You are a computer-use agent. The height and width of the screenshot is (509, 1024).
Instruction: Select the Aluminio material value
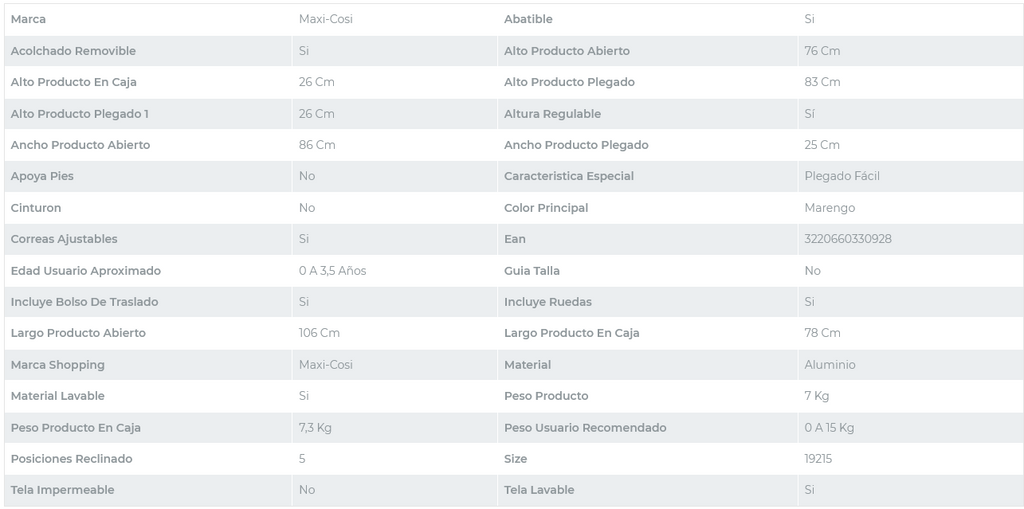click(x=829, y=365)
